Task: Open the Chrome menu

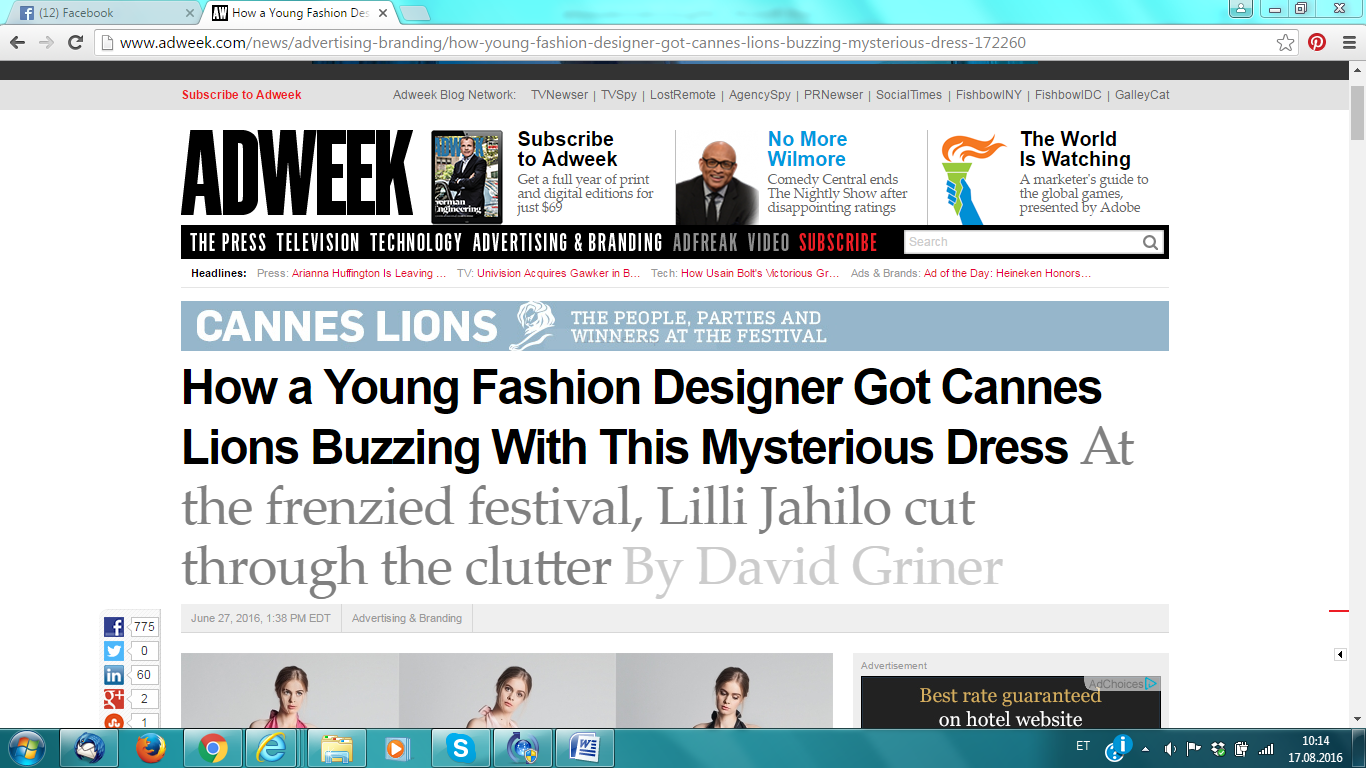Action: point(1347,43)
